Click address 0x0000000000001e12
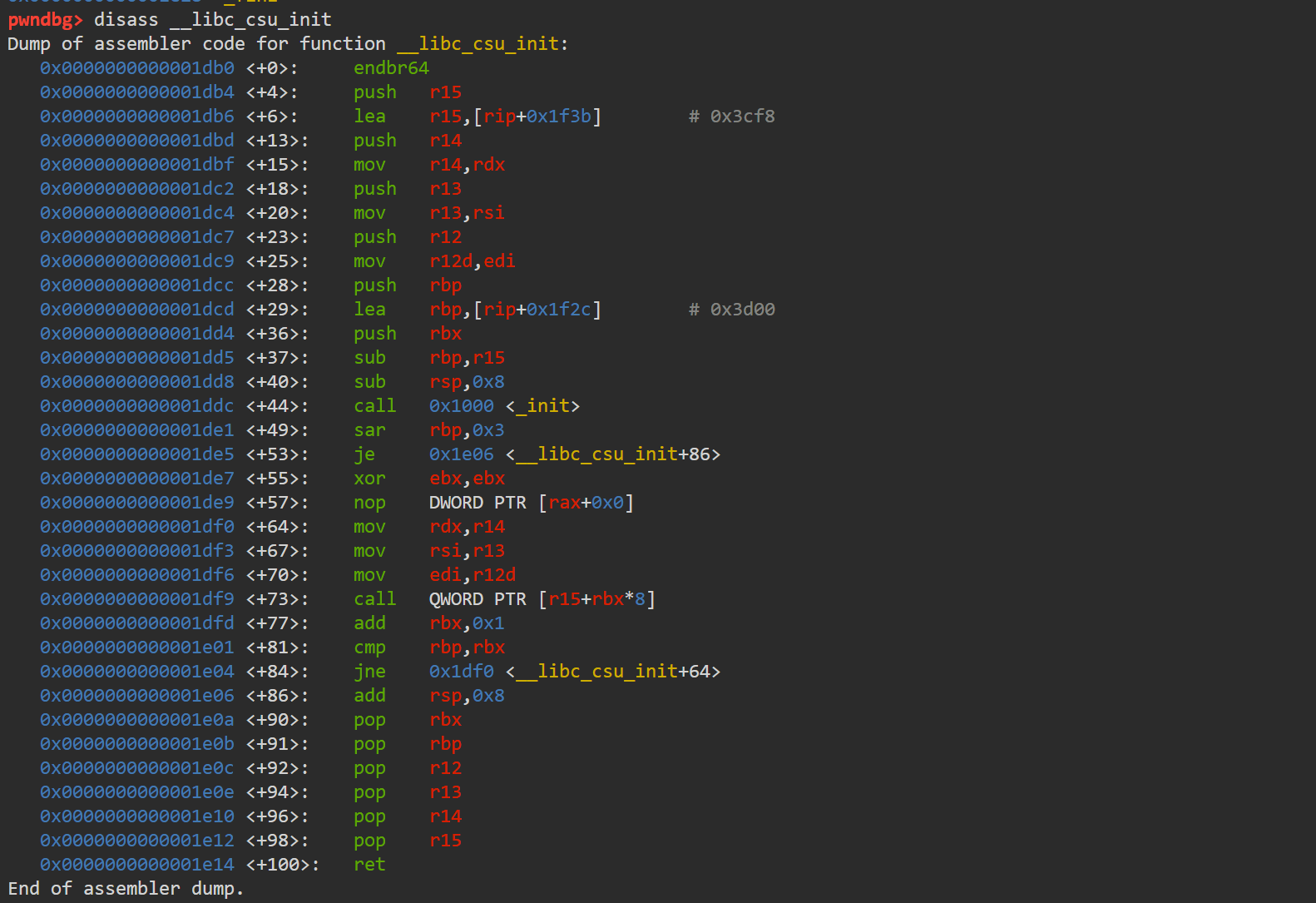 tap(137, 840)
